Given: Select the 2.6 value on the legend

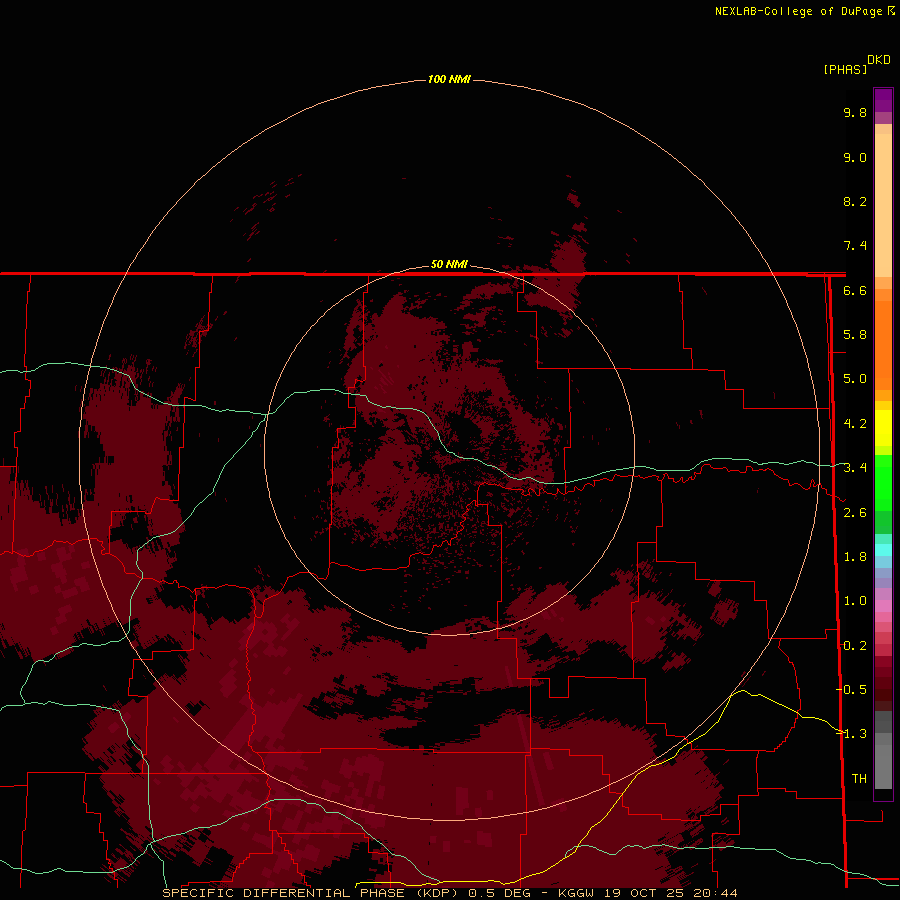Looking at the screenshot, I should pos(855,513).
